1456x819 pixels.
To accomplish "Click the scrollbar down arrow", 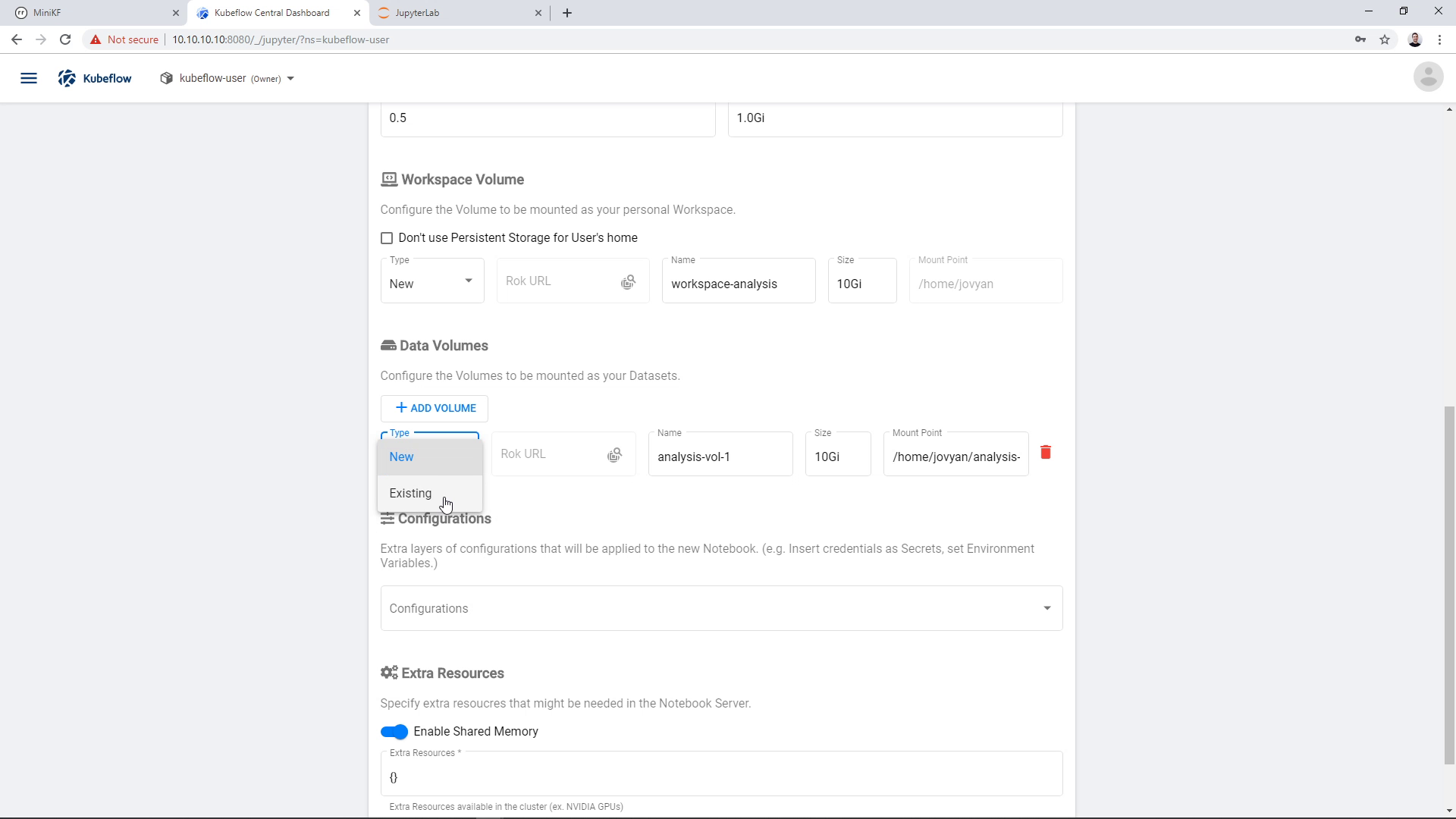I will pyautogui.click(x=1449, y=811).
